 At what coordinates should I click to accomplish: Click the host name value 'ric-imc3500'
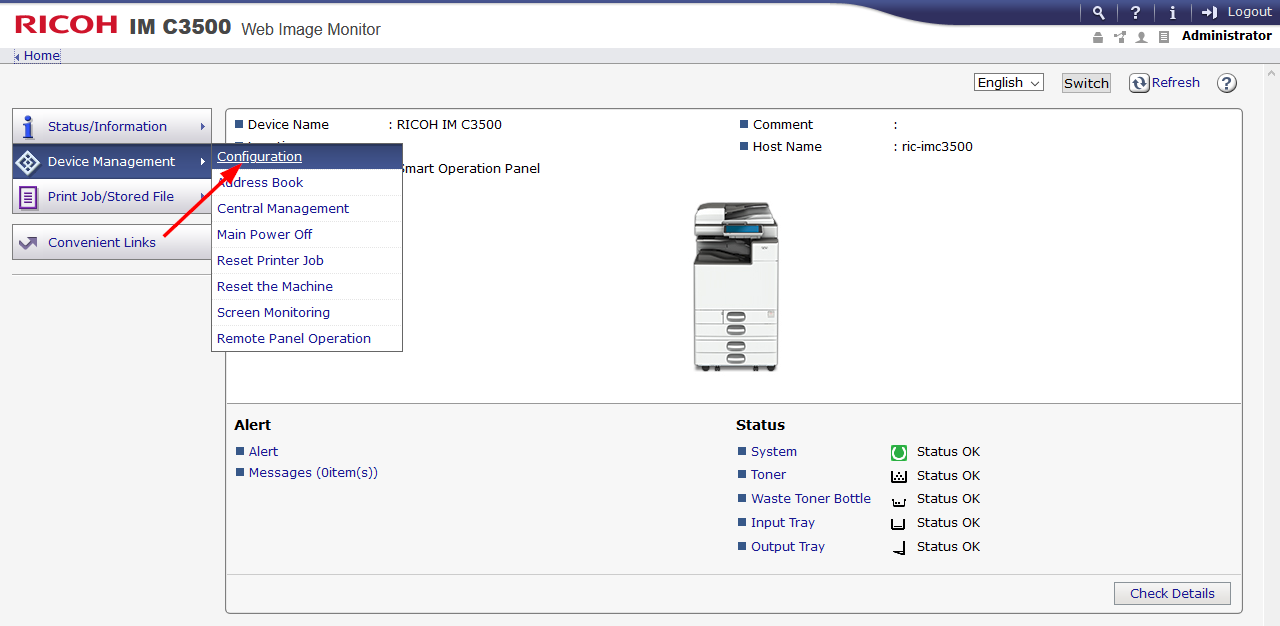(x=937, y=147)
